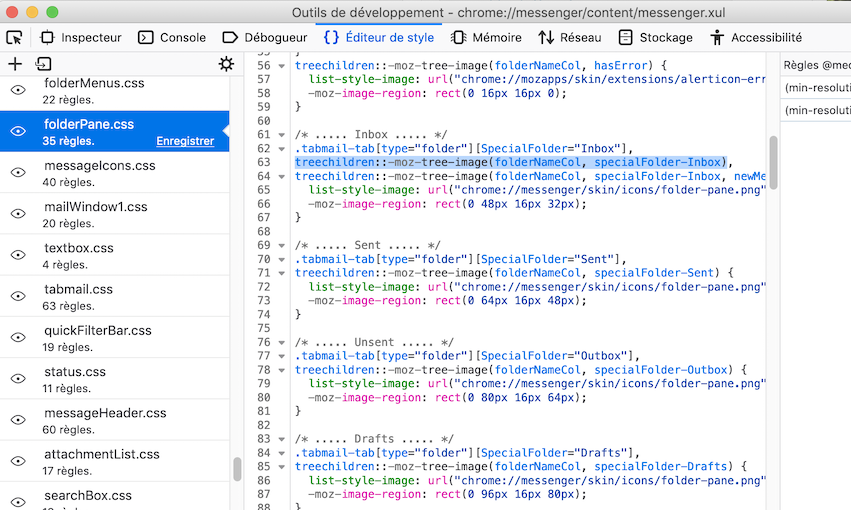Toggle visibility of messageIcons.css
Screen dimensions: 851x510
tap(18, 173)
